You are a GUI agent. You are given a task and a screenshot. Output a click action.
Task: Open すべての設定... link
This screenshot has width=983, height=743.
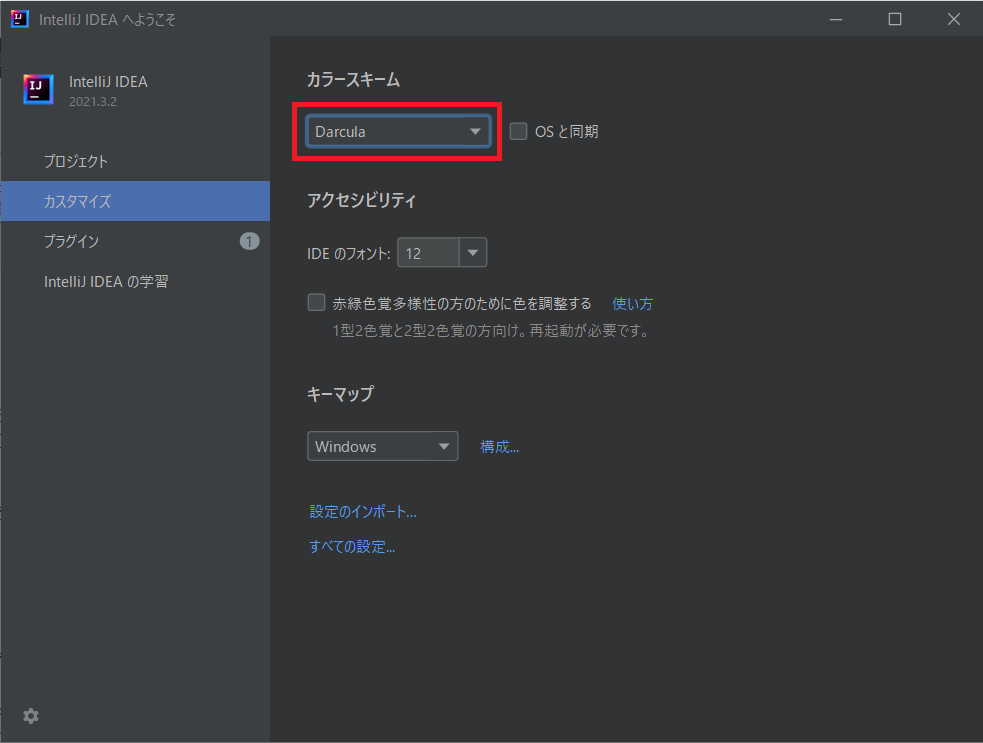pos(352,547)
